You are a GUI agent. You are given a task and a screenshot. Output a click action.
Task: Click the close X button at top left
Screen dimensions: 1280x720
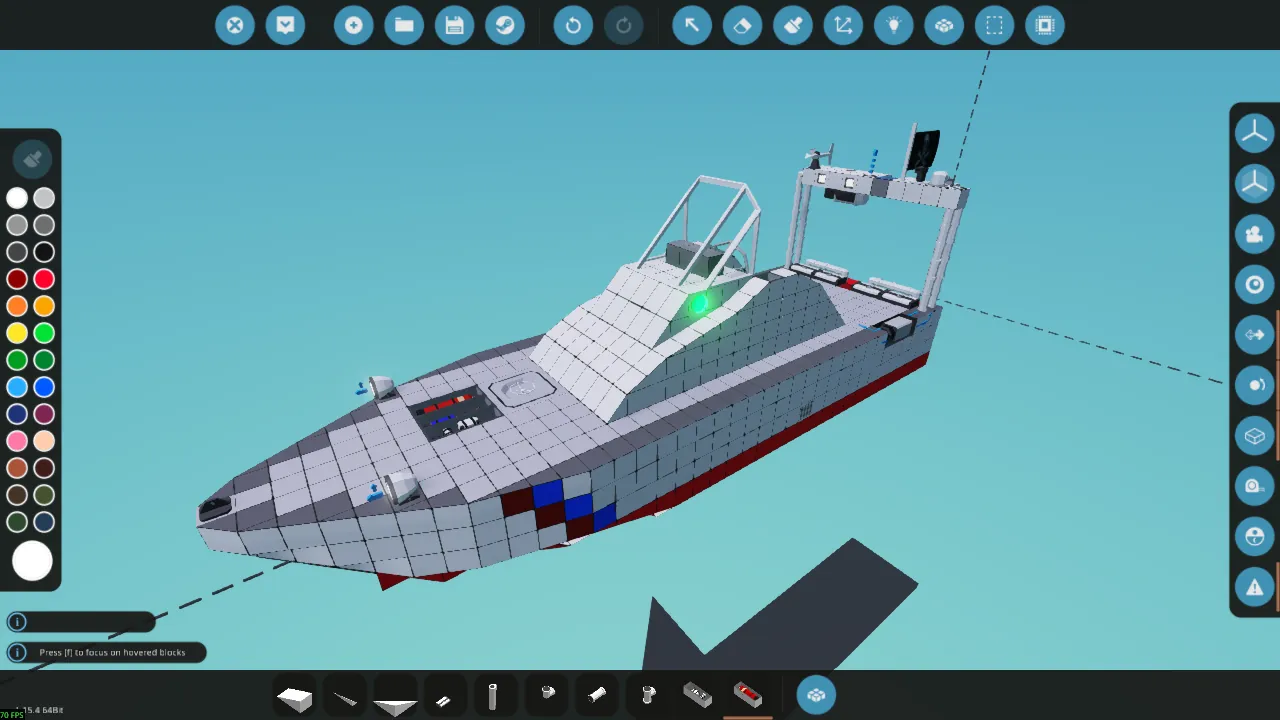[x=235, y=25]
